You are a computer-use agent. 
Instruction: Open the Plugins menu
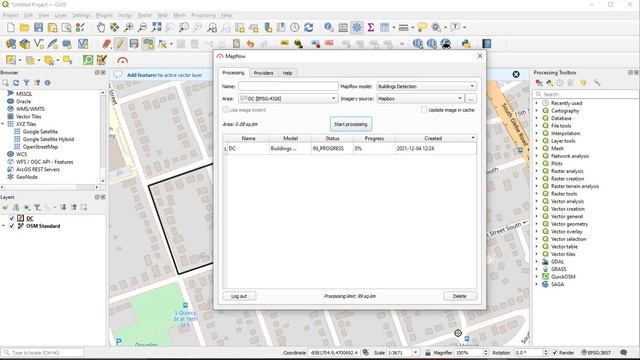pos(104,15)
